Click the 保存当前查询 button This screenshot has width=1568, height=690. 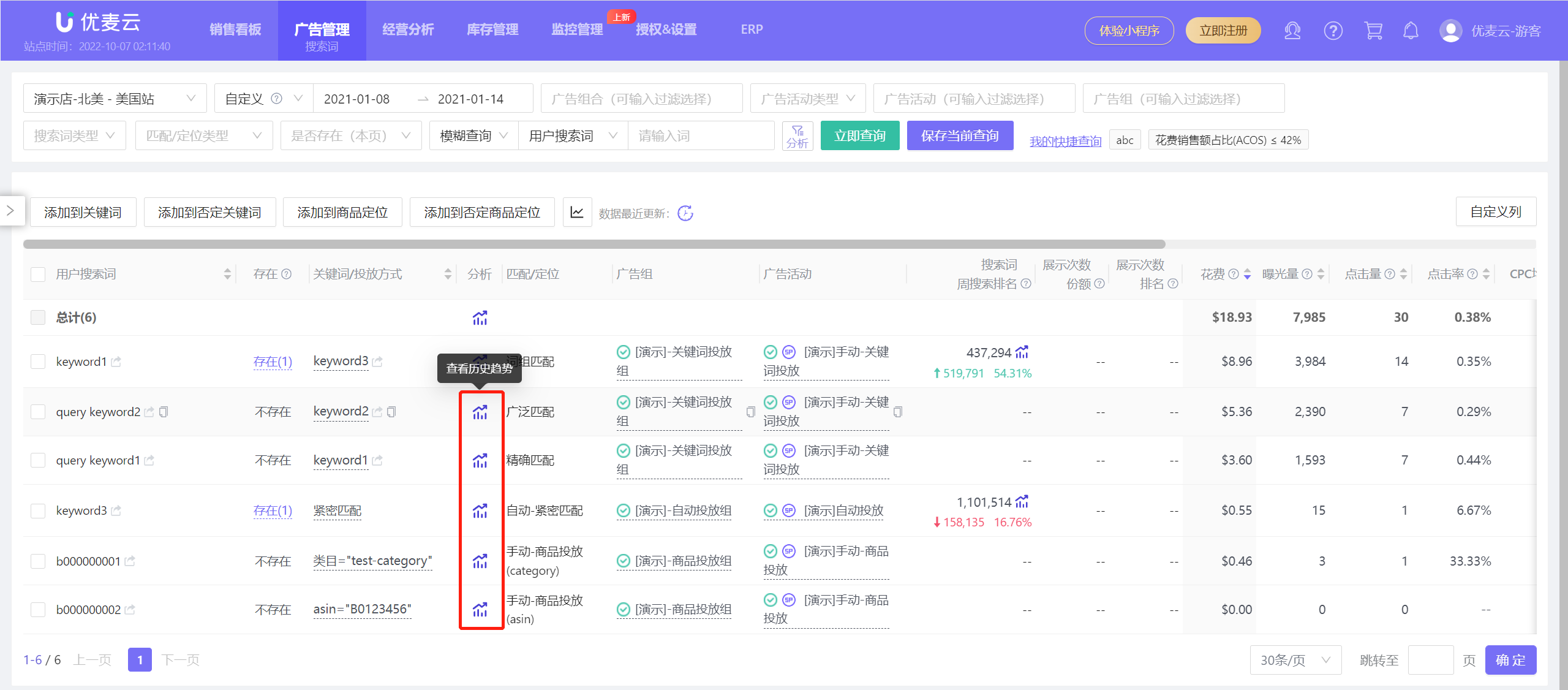(960, 135)
